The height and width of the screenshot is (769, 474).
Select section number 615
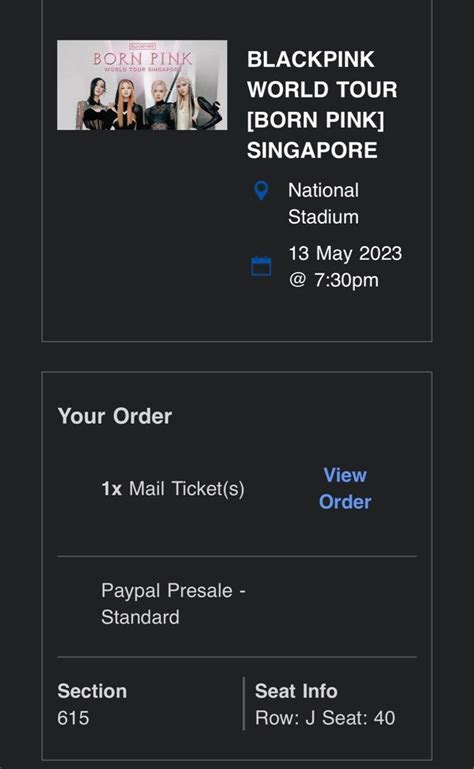pyautogui.click(x=73, y=718)
